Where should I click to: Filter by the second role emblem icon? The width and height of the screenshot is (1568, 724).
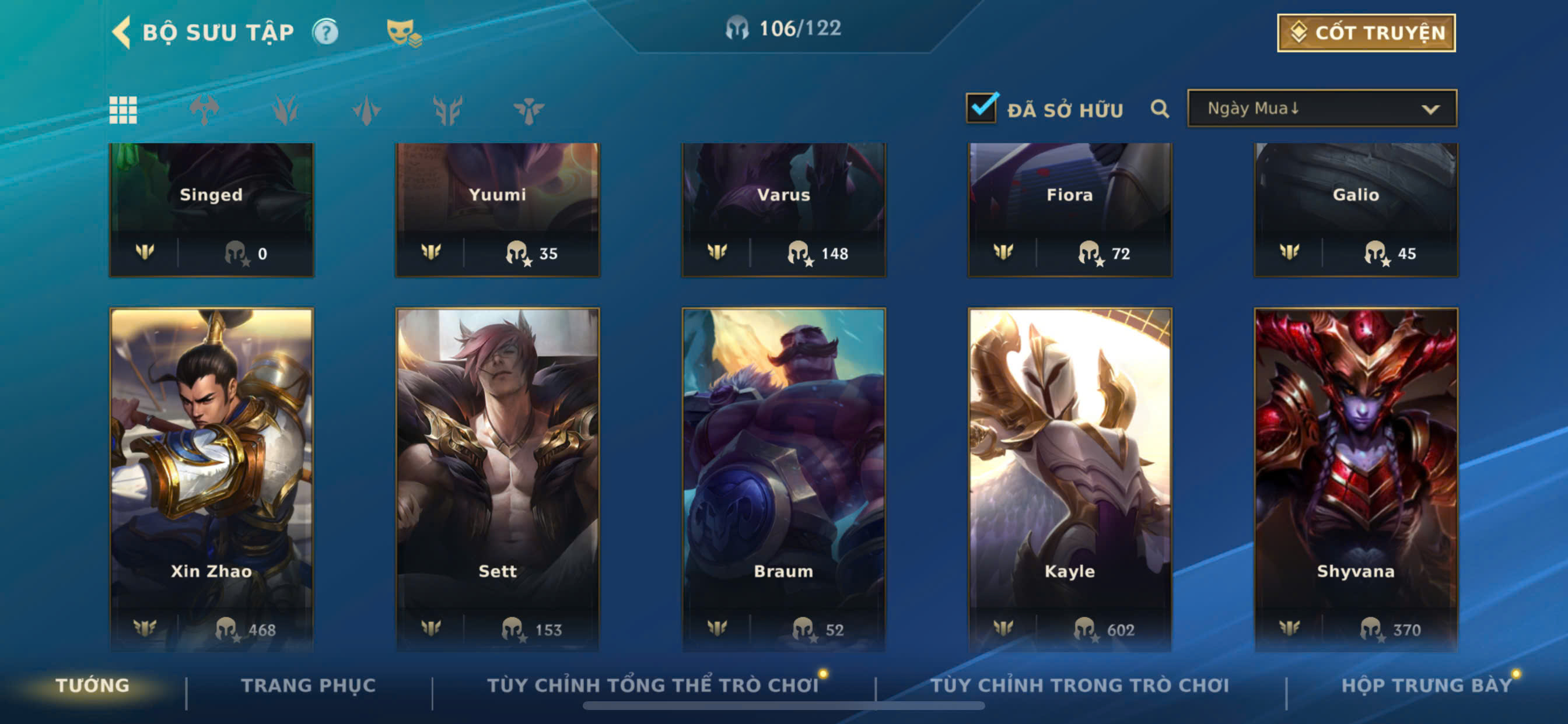click(285, 110)
